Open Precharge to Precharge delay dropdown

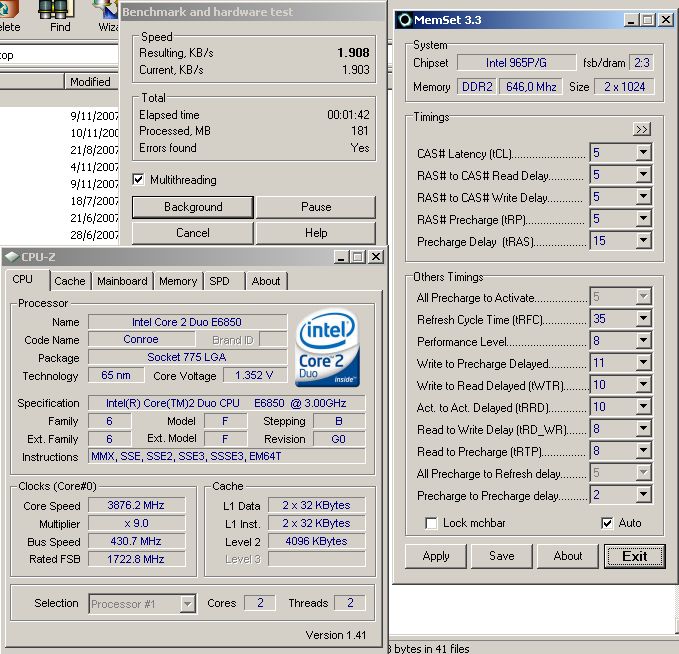click(x=643, y=495)
